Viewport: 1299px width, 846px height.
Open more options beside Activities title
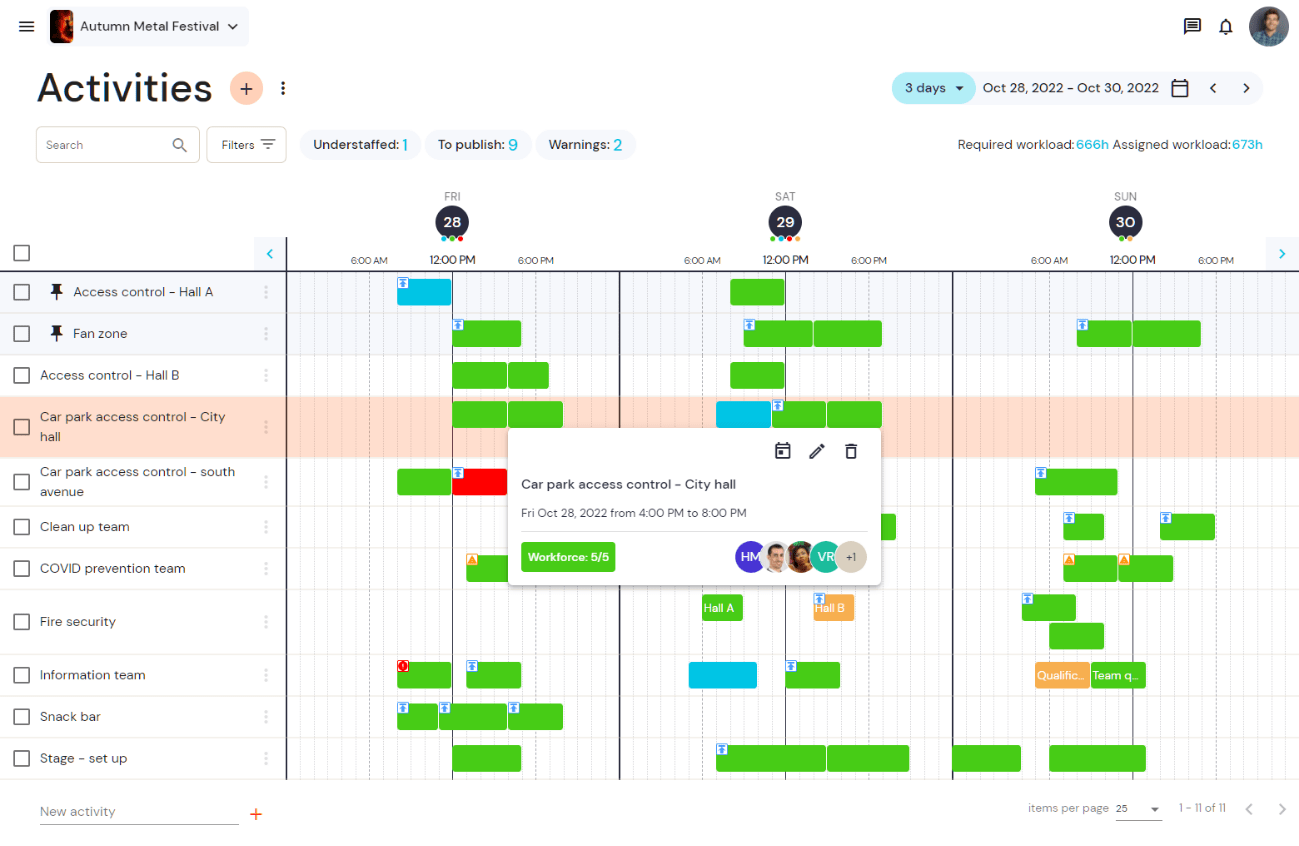click(x=283, y=88)
